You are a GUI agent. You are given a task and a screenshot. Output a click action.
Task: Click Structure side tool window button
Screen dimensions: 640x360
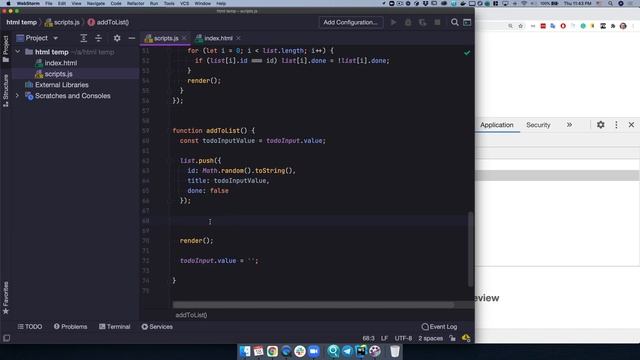click(6, 90)
